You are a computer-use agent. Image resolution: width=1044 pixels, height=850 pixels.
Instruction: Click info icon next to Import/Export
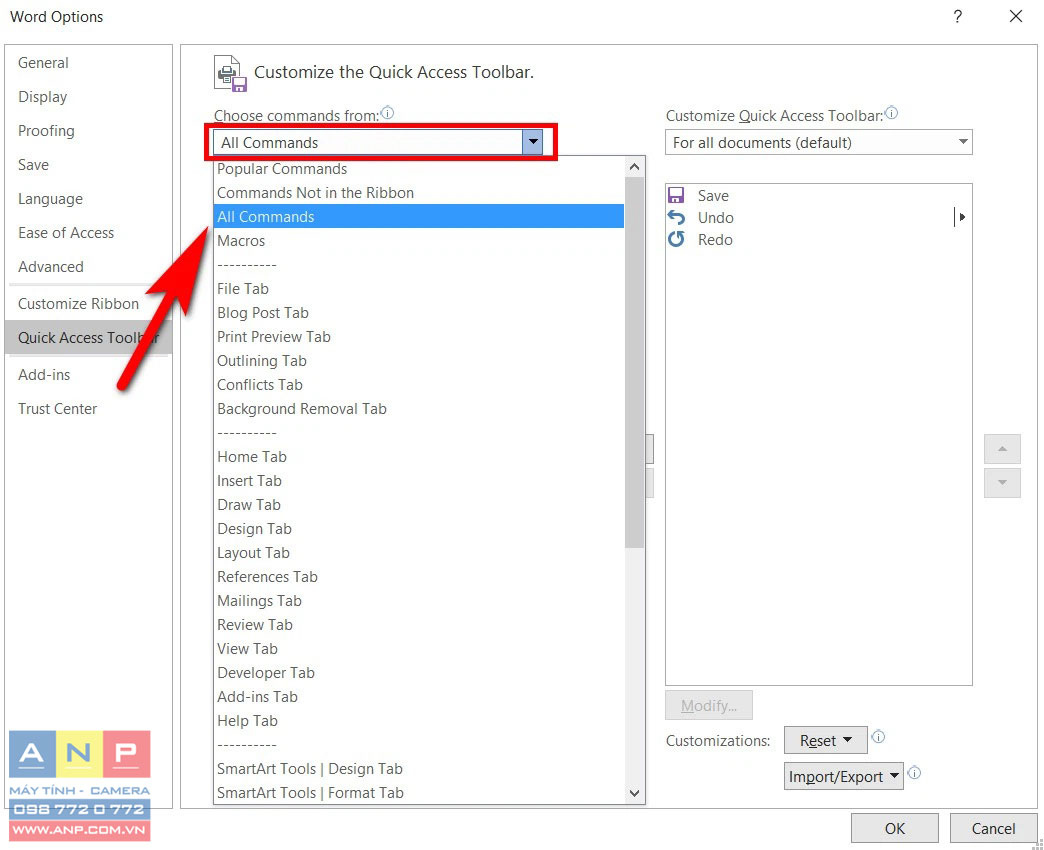914,773
